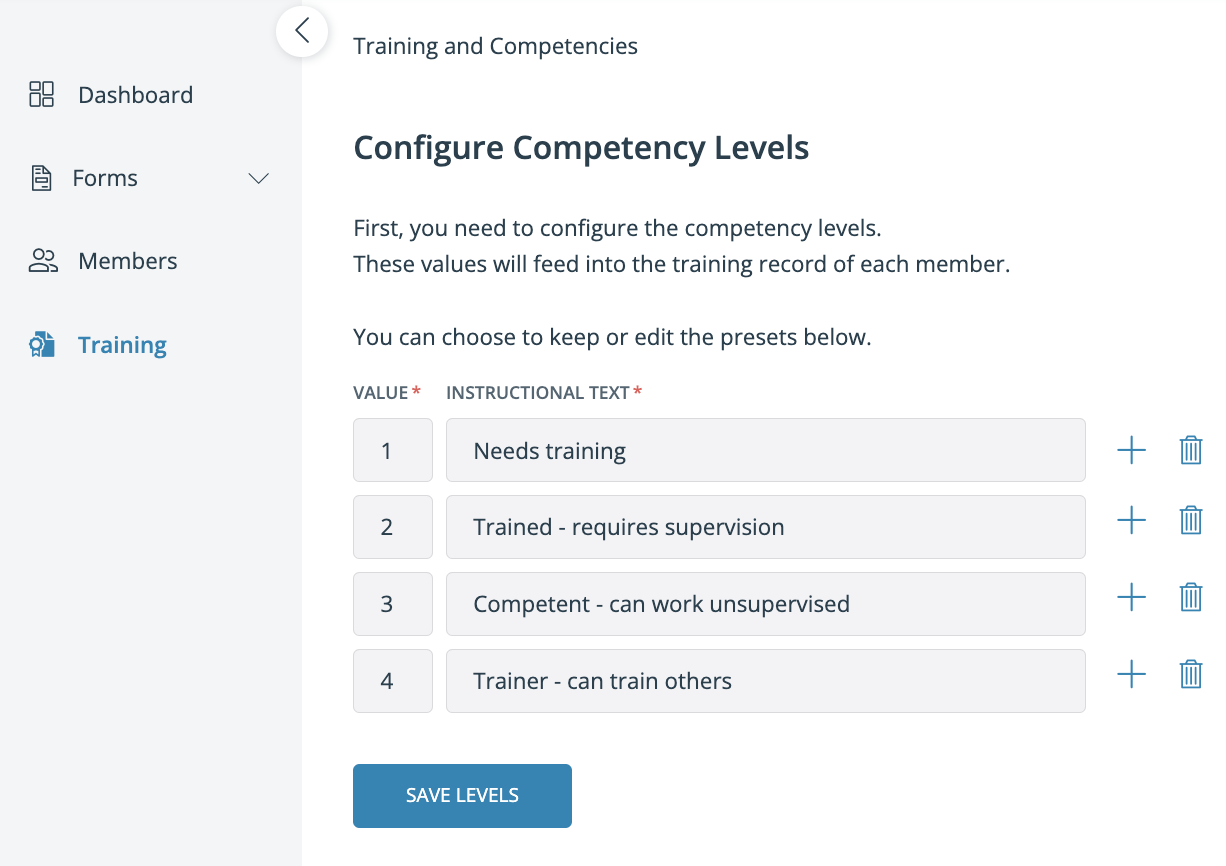Focus the value field showing 4
1226x866 pixels.
pos(393,681)
